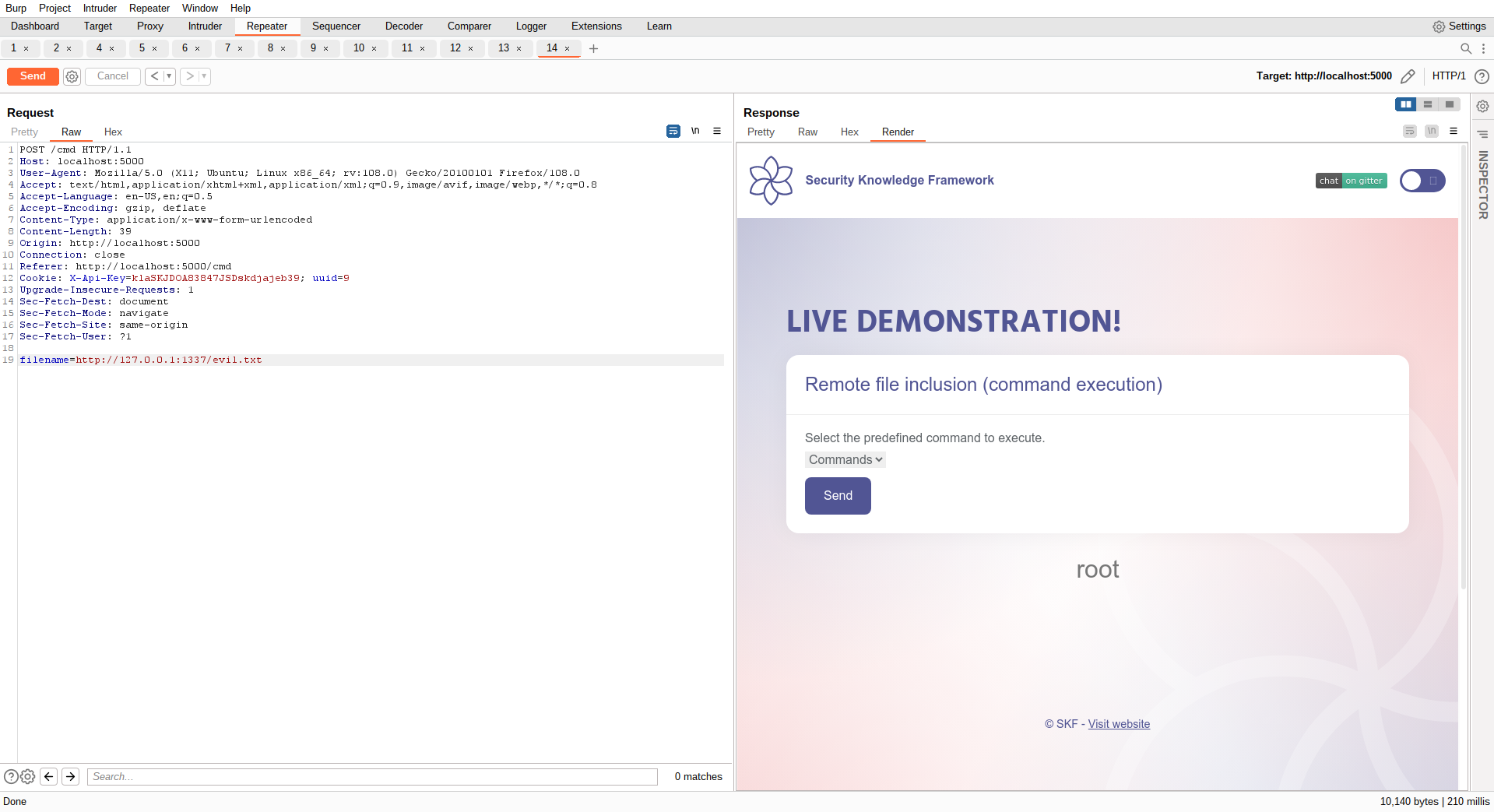Expand the Inspector panel lines icon
Viewport: 1494px width, 812px height.
coord(1482,134)
